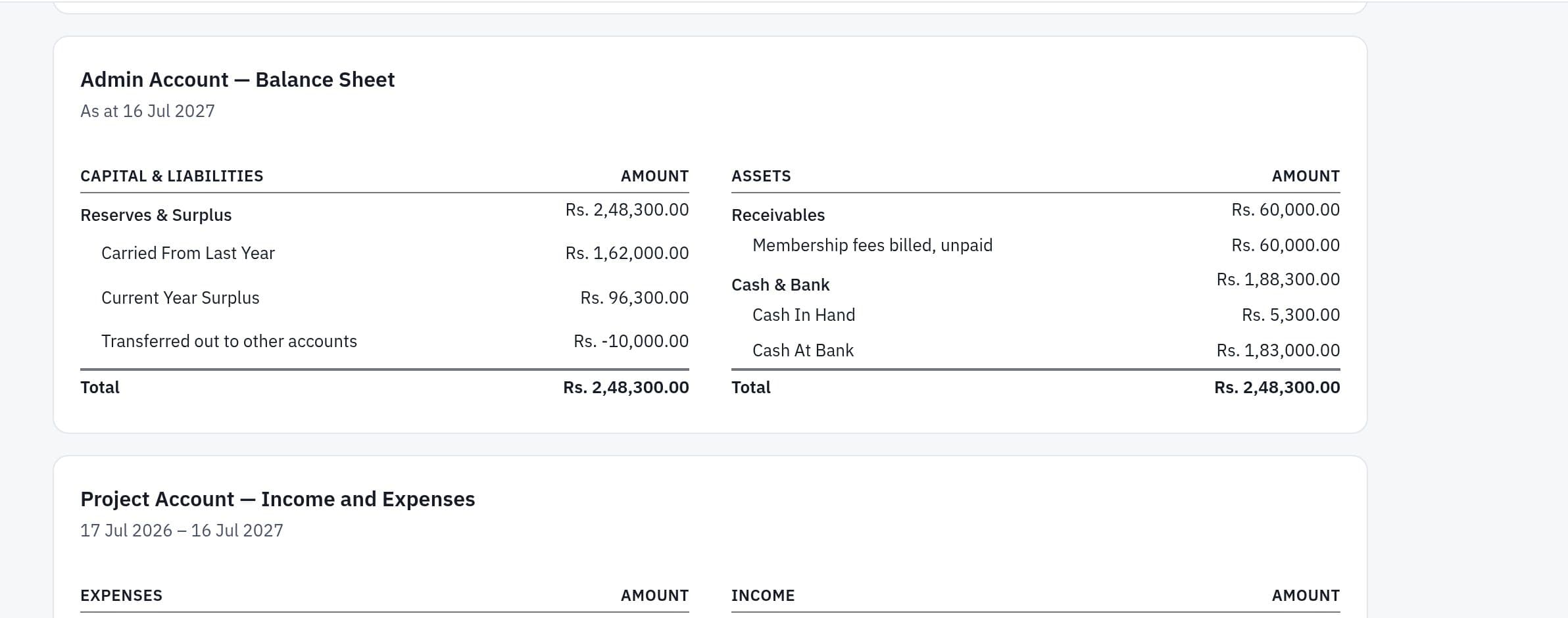Click 'Project Account — Income and Expenses' heading
The width and height of the screenshot is (1568, 618).
coord(278,499)
